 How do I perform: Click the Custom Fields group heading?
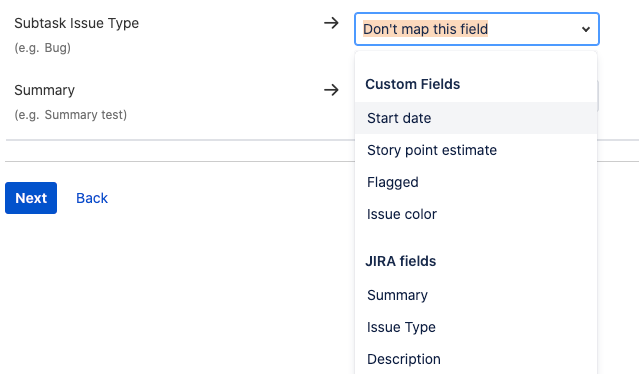412,84
